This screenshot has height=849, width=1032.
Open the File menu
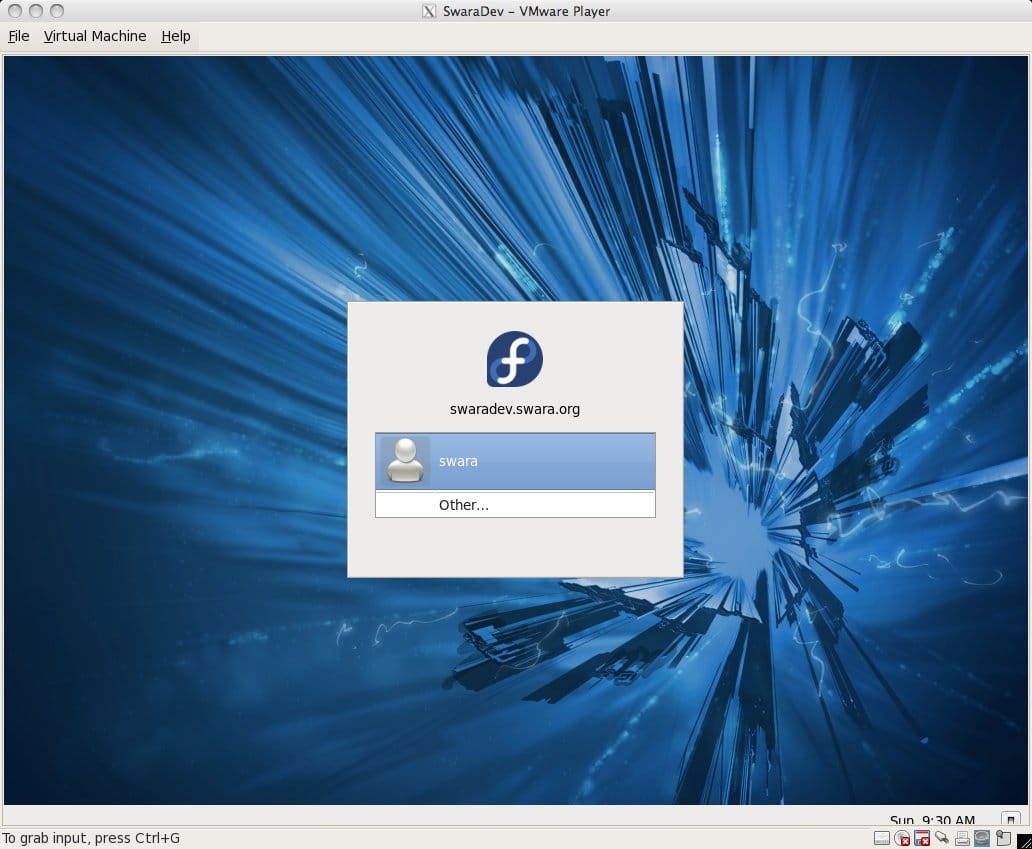19,36
